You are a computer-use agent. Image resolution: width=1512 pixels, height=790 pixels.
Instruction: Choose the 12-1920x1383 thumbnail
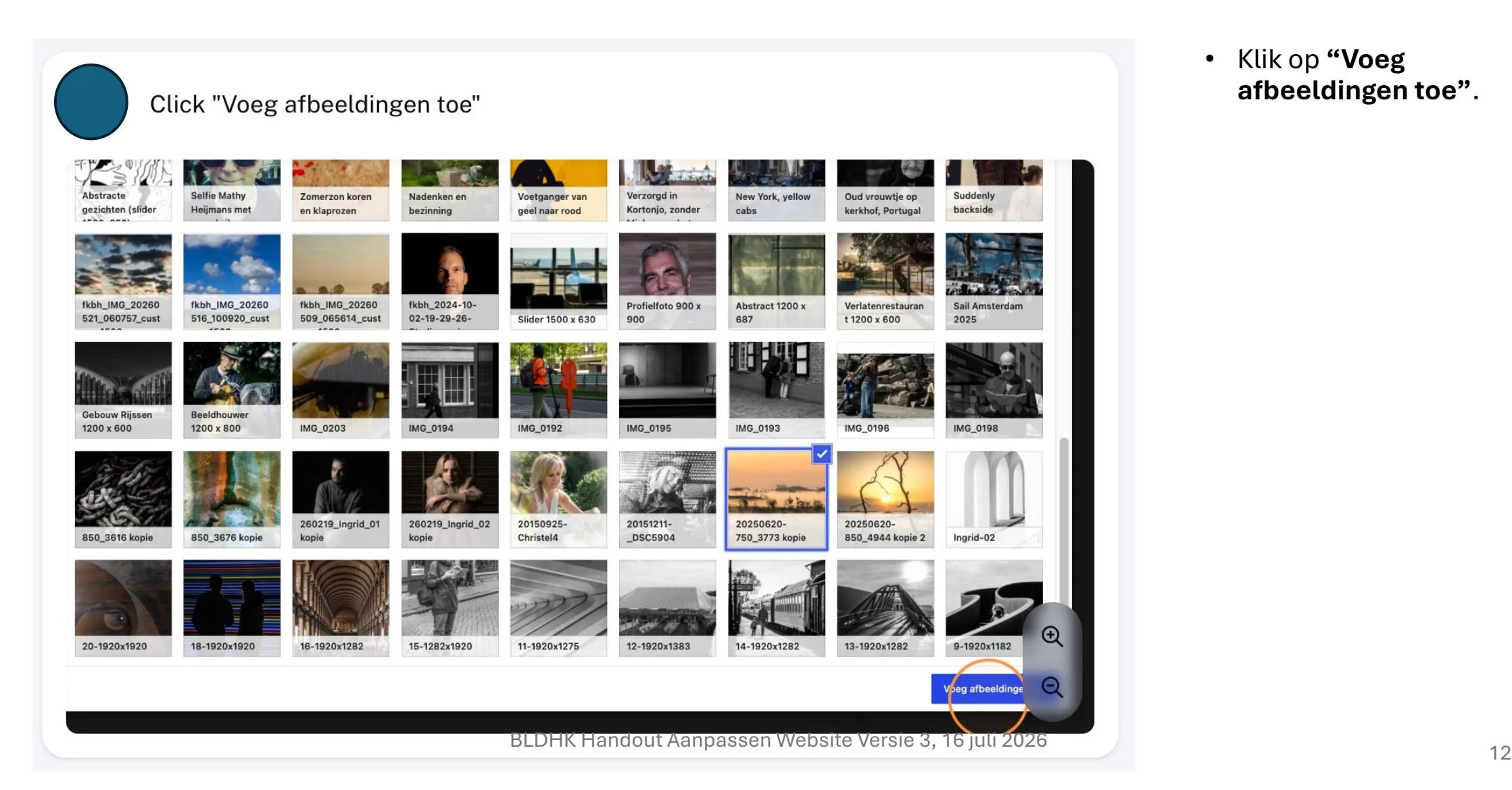point(667,608)
